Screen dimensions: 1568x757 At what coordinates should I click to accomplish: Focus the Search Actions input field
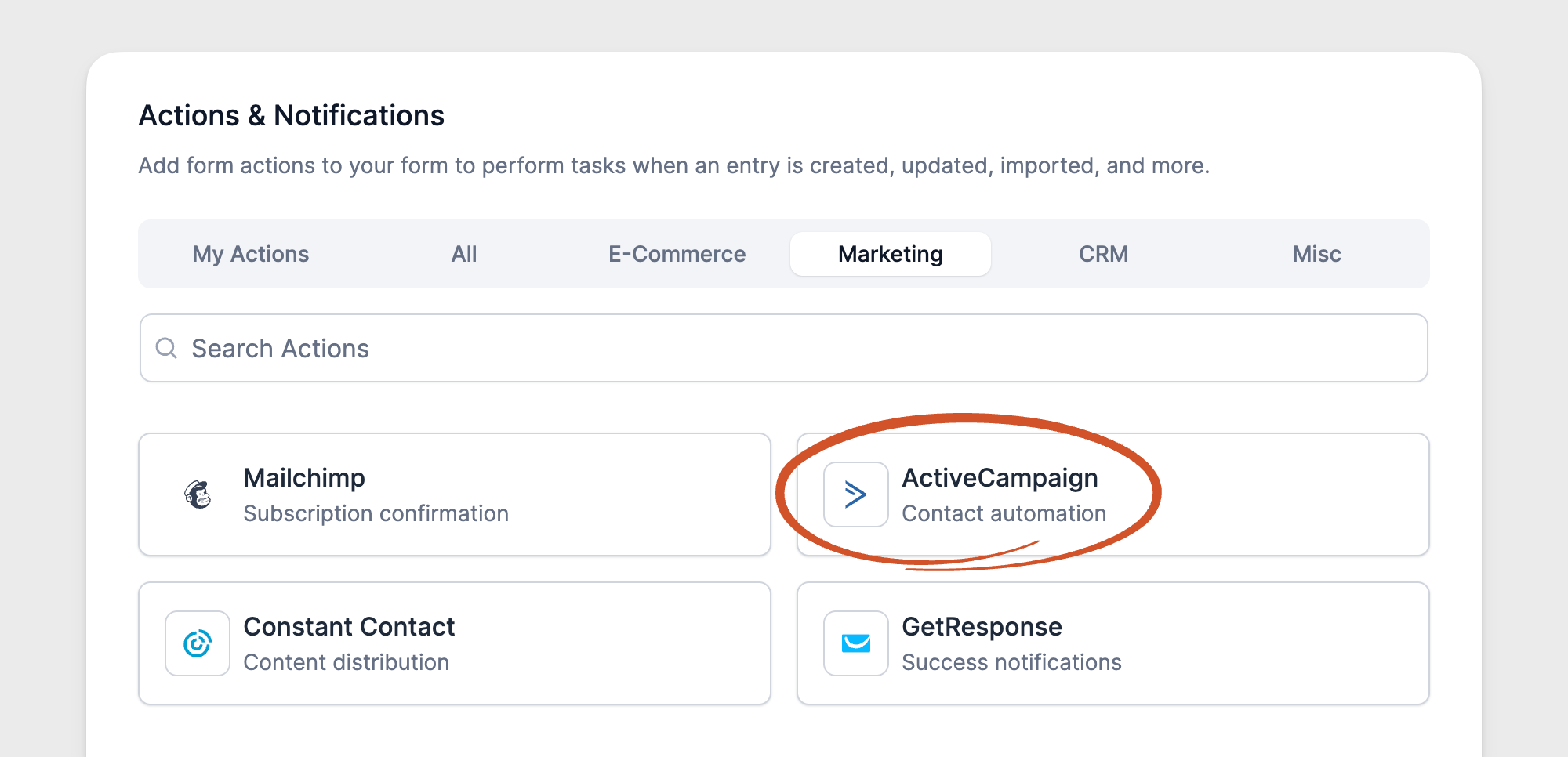[784, 348]
